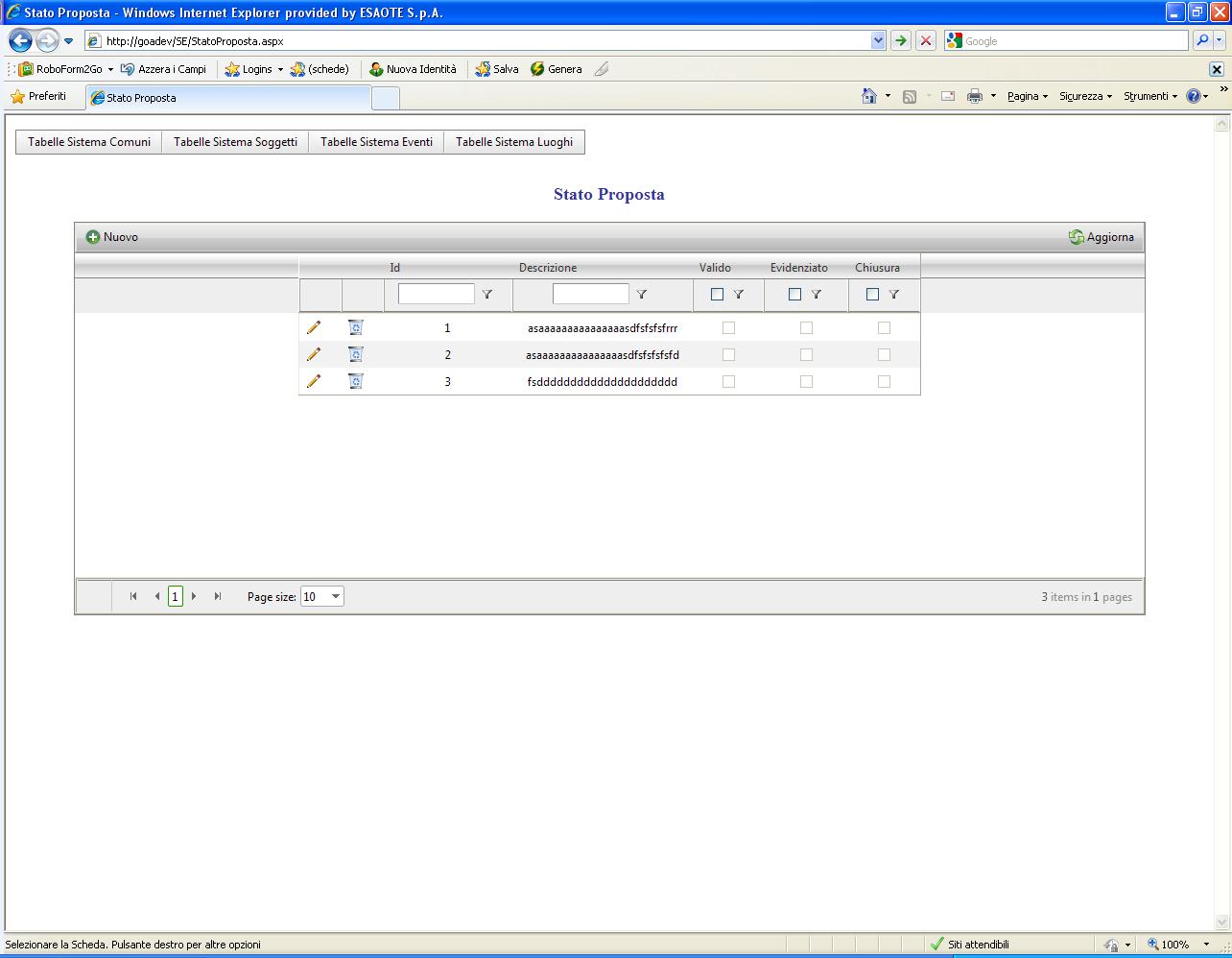Viewport: 1232px width, 958px height.
Task: Expand the address bar history dropdown
Action: pyautogui.click(x=878, y=40)
